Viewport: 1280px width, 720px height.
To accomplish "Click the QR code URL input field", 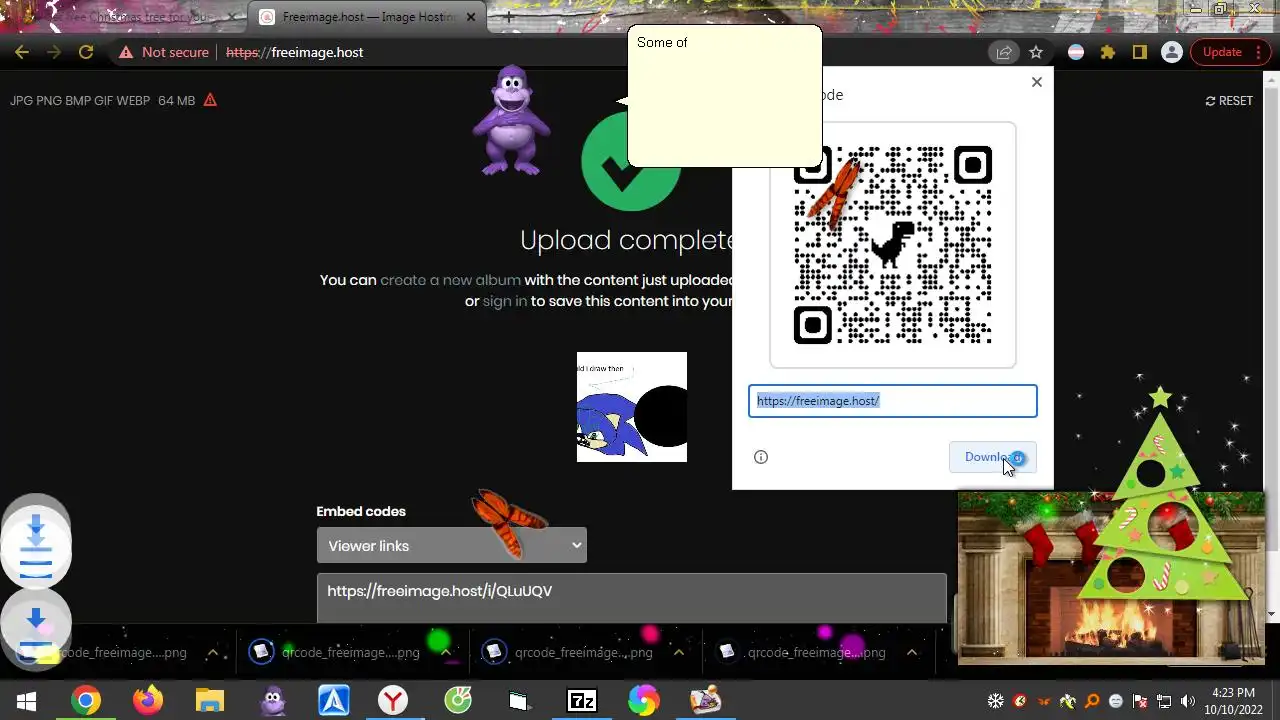I will pyautogui.click(x=893, y=401).
